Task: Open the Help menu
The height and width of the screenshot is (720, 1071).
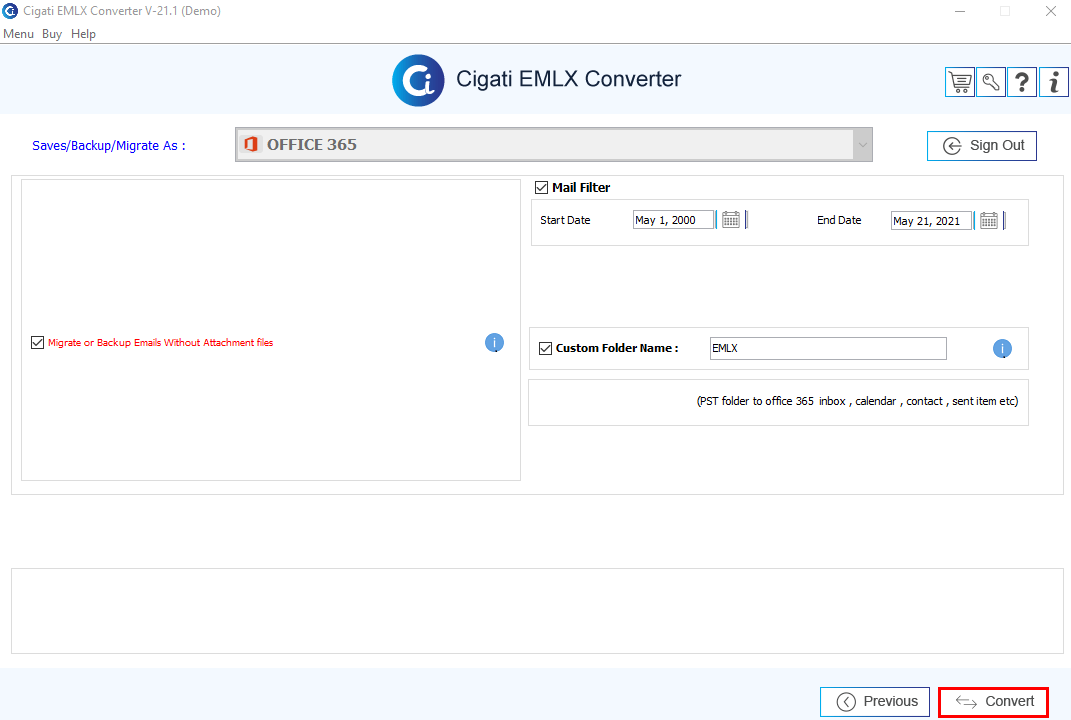Action: pyautogui.click(x=83, y=33)
